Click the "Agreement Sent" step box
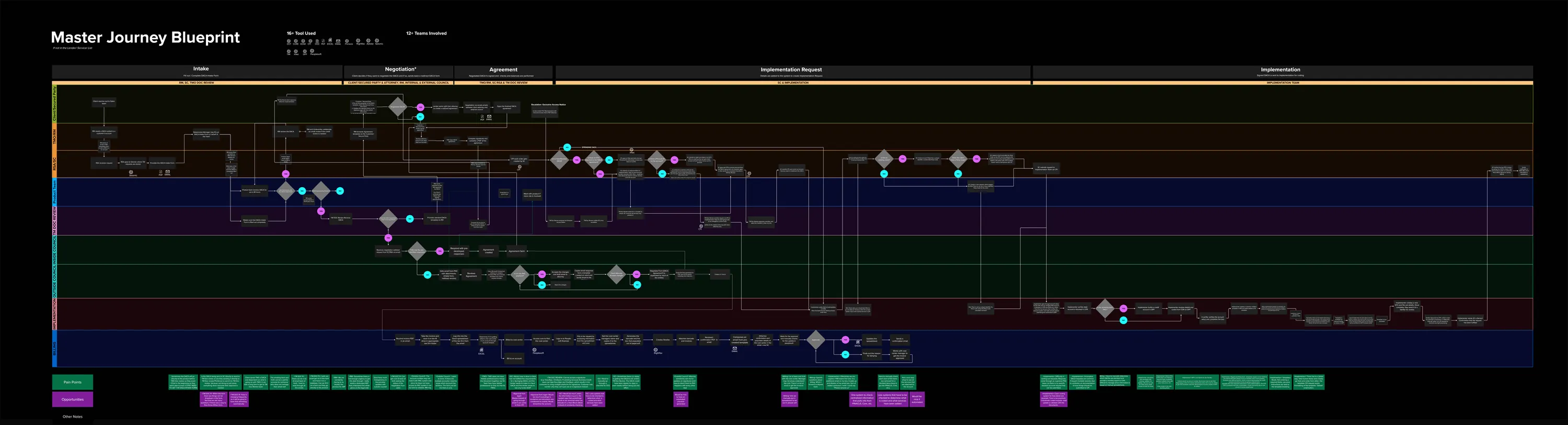Image resolution: width=1568 pixels, height=425 pixels. pos(517,251)
